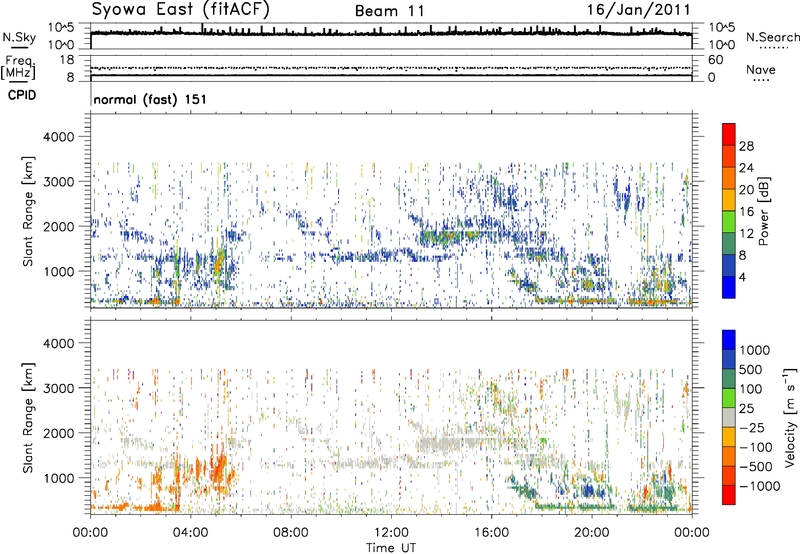
Task: Click the "20:00" time axis label
Action: [x=591, y=533]
